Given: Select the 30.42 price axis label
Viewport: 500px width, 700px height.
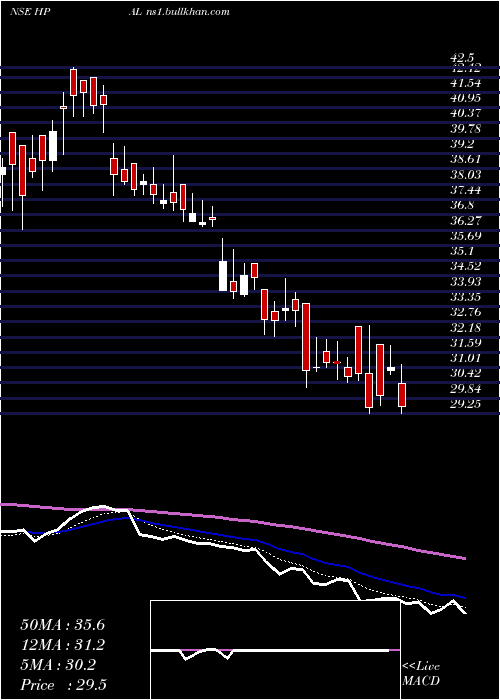Looking at the screenshot, I should pyautogui.click(x=466, y=374).
